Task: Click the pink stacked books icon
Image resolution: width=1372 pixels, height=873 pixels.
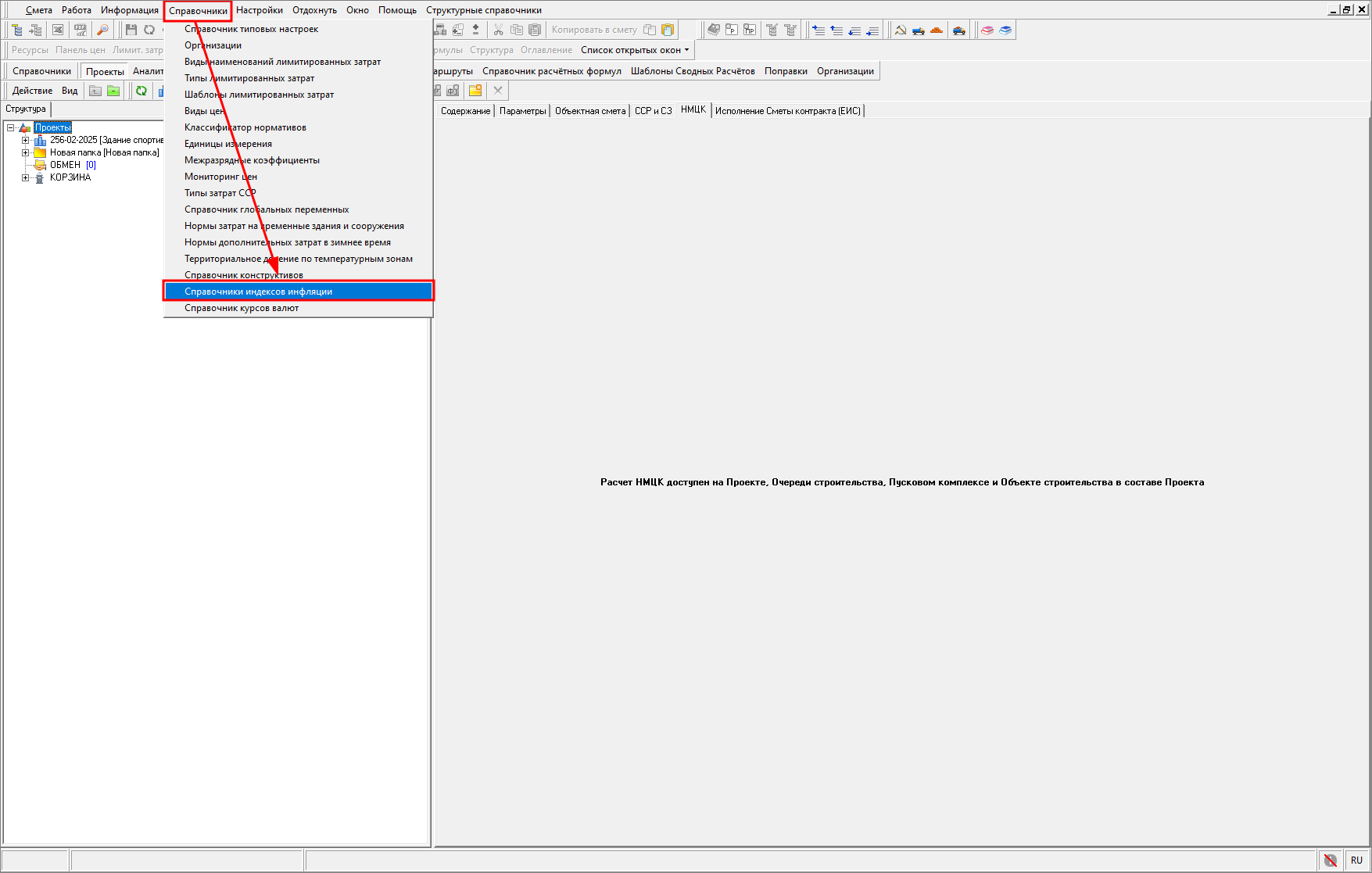Action: click(x=987, y=30)
